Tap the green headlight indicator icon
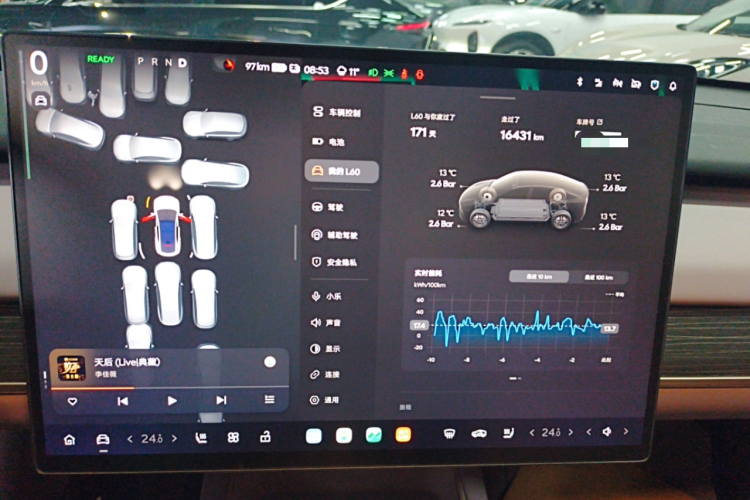This screenshot has height=500, width=750. [373, 73]
